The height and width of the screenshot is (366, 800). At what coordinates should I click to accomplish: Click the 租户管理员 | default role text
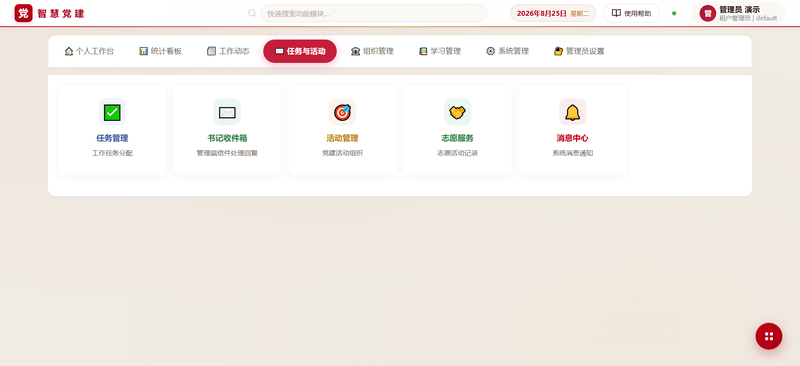(748, 18)
